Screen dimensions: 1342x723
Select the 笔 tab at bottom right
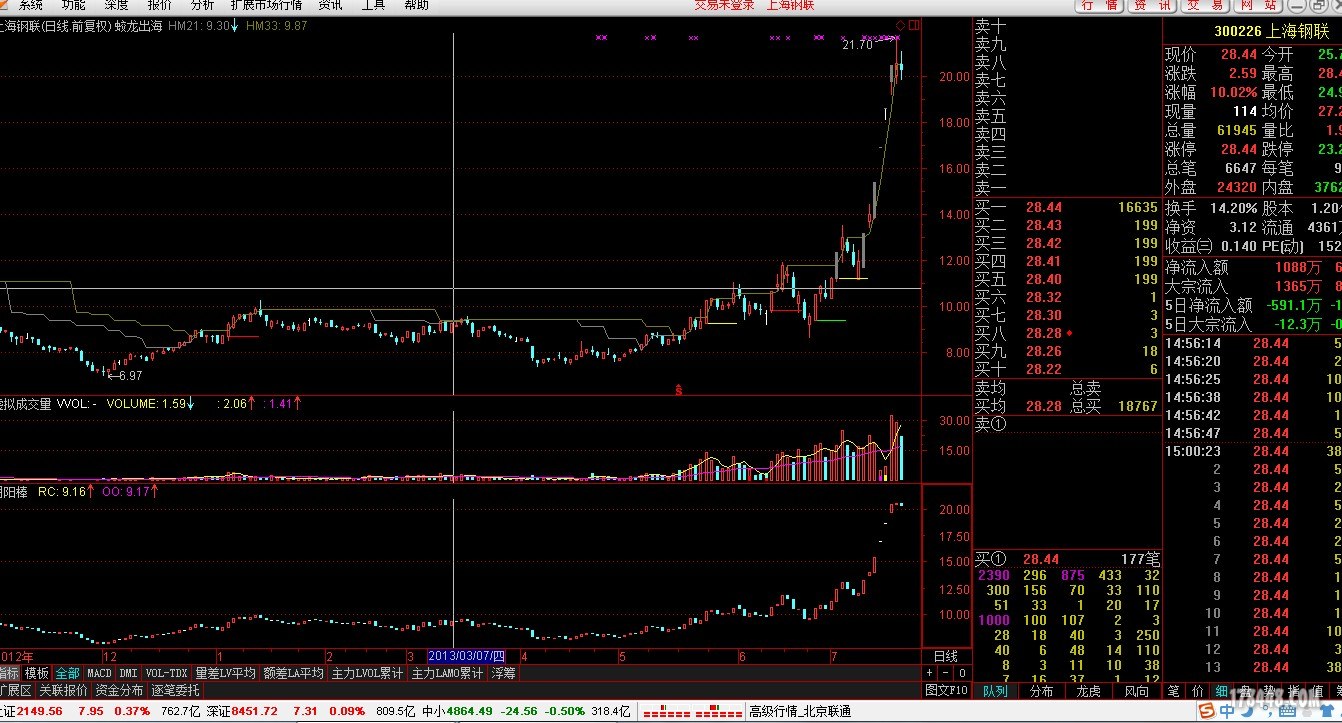tap(1173, 690)
